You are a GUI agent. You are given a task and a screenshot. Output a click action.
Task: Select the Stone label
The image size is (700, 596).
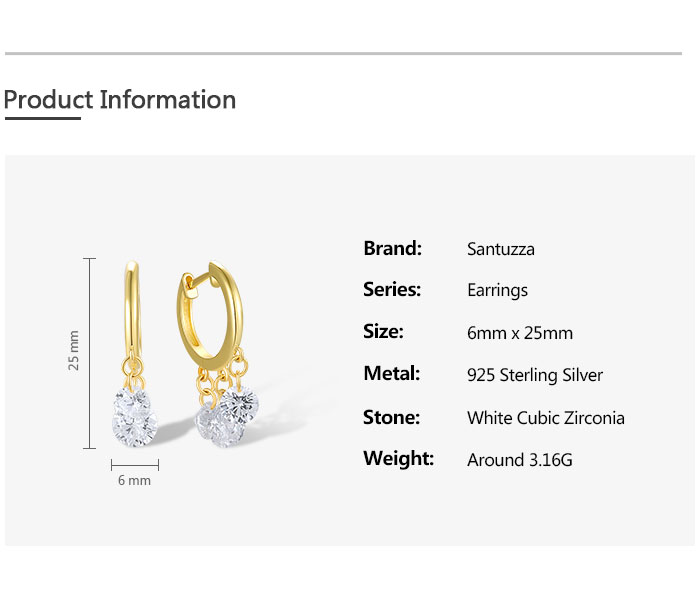tap(391, 417)
